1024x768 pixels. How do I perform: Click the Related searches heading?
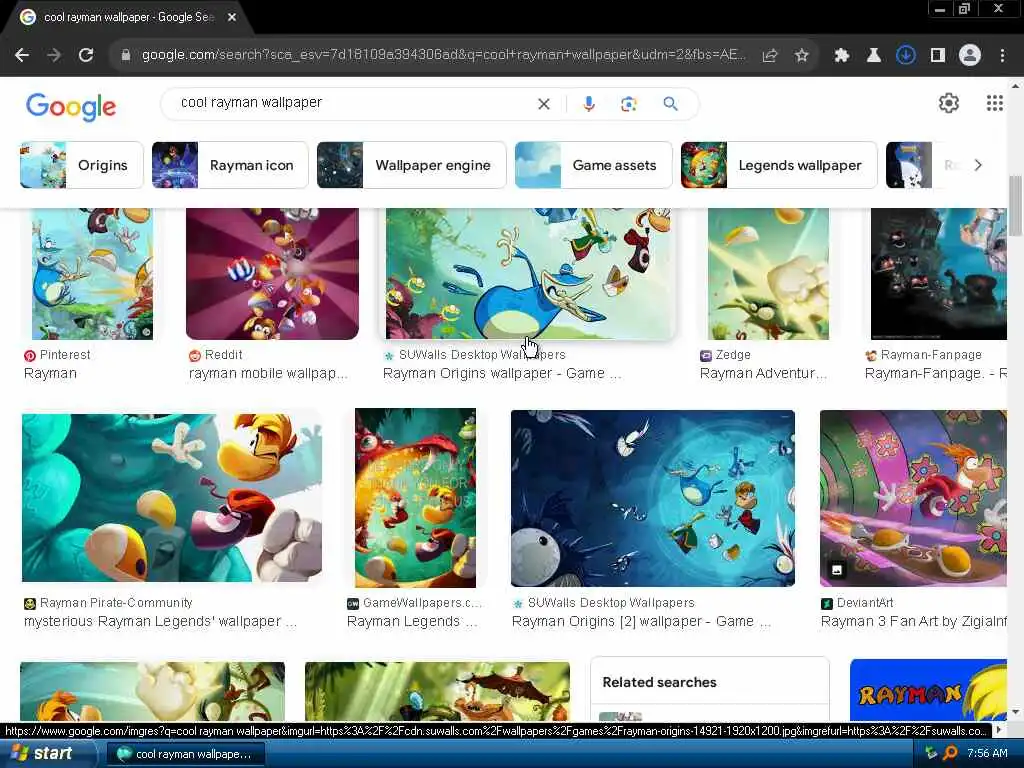pyautogui.click(x=660, y=682)
